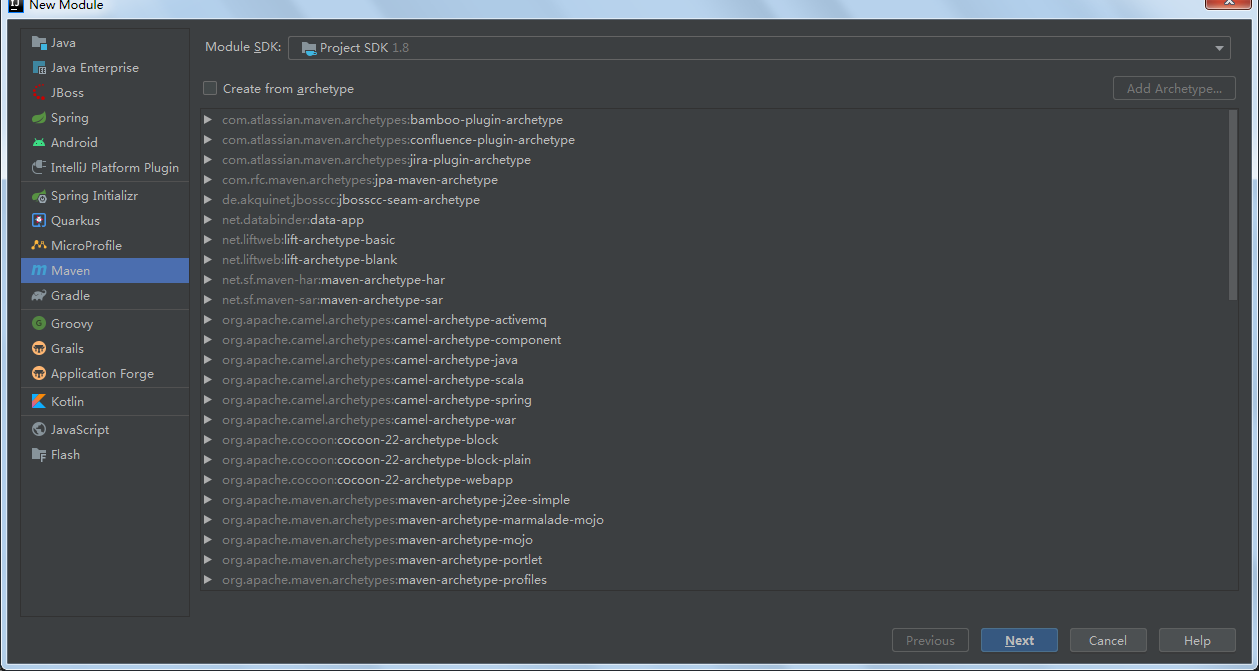The height and width of the screenshot is (671, 1259).
Task: Click the Kotlin icon
Action: [x=39, y=402]
